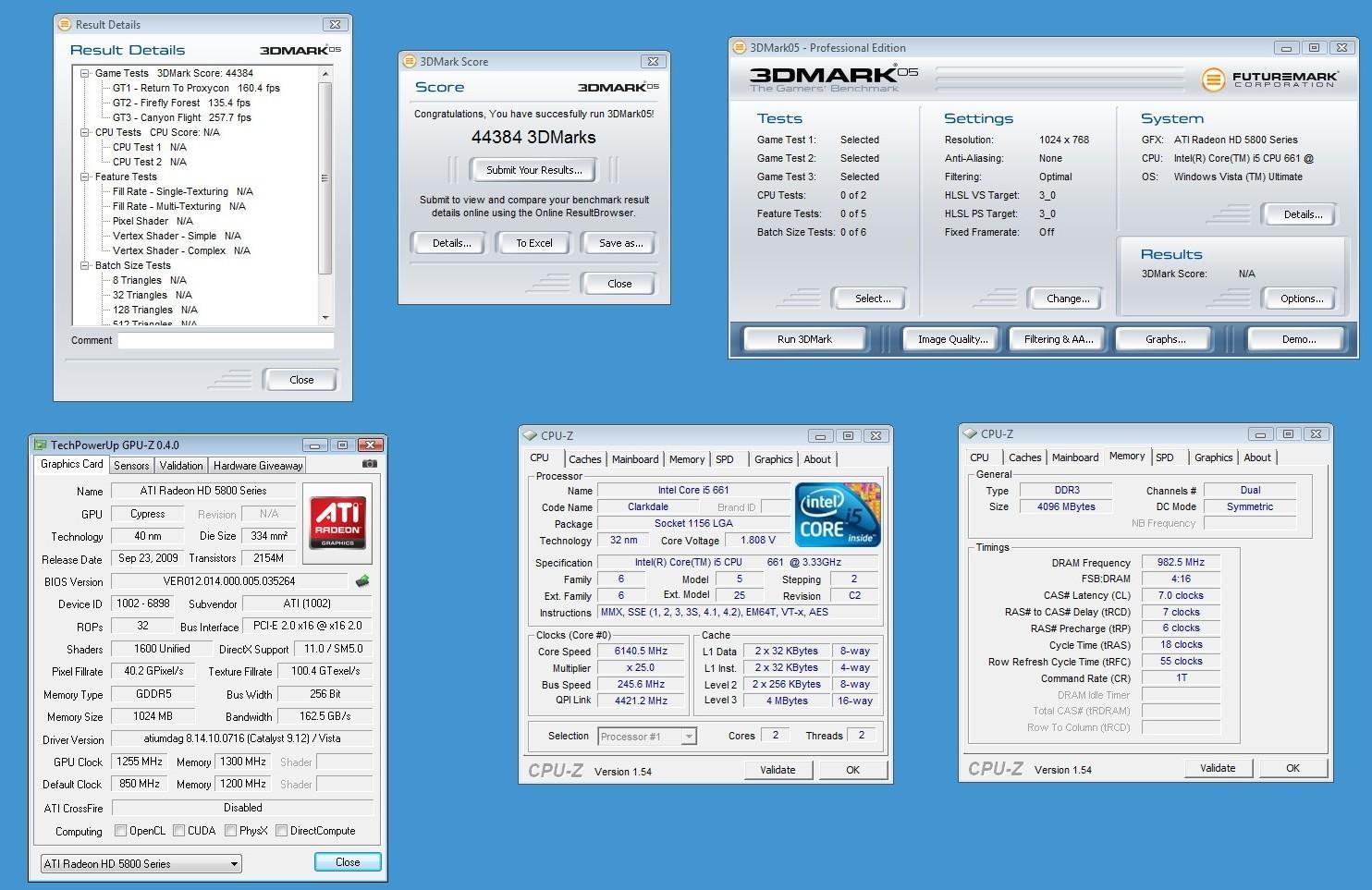Open the Mainboard tab in CPU-Z CPU window
The width and height of the screenshot is (1372, 890).
coord(635,459)
